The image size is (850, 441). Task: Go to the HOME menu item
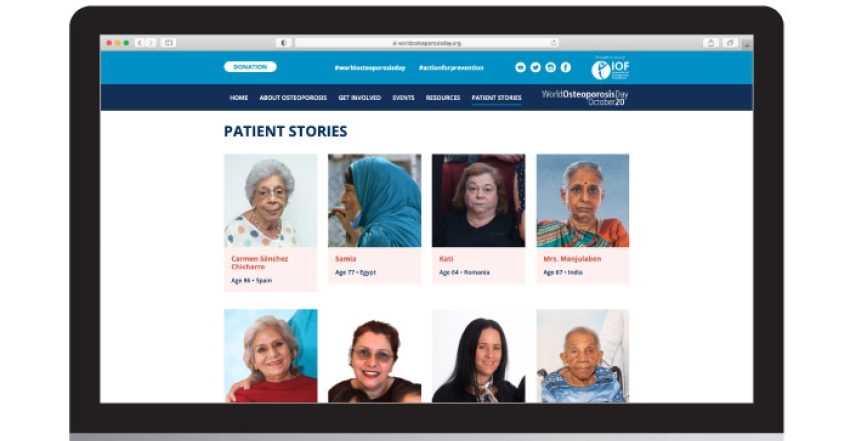239,98
